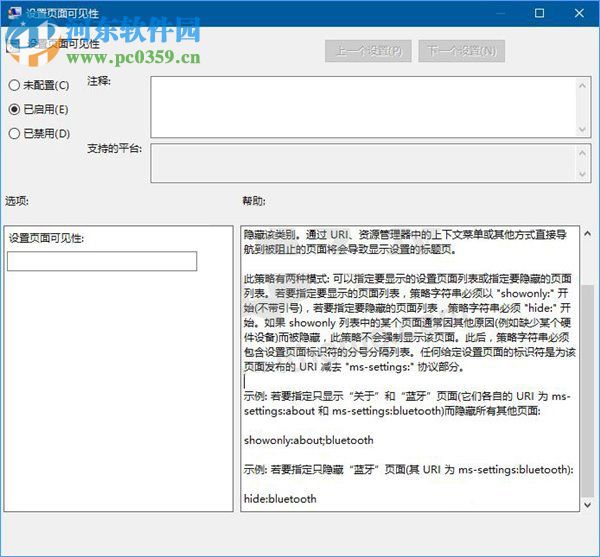Click the hide:bluetooth example text
This screenshot has height=557, width=600.
pyautogui.click(x=280, y=499)
